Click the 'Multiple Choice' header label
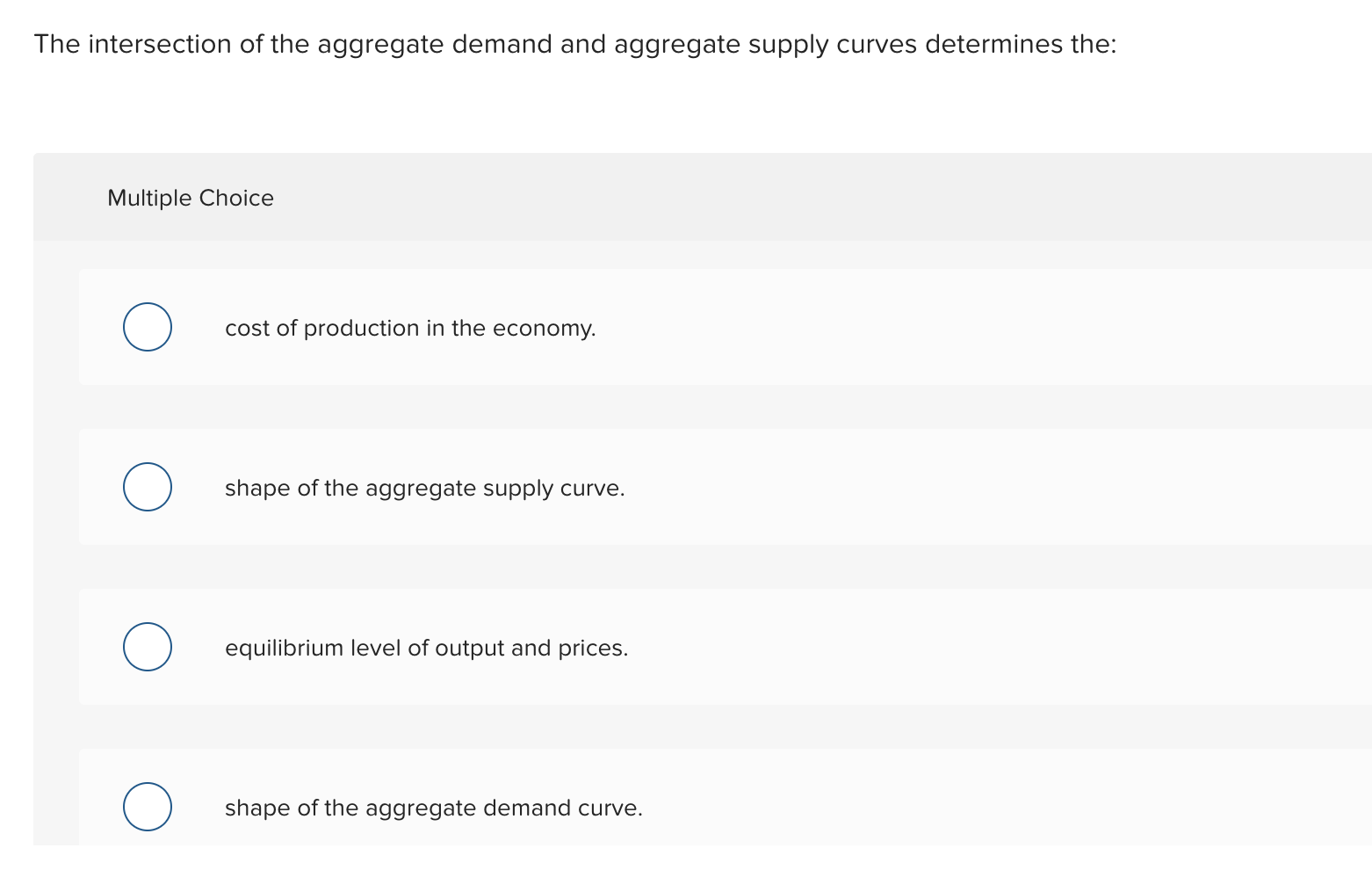Viewport: 1372px width, 870px height. click(x=190, y=198)
